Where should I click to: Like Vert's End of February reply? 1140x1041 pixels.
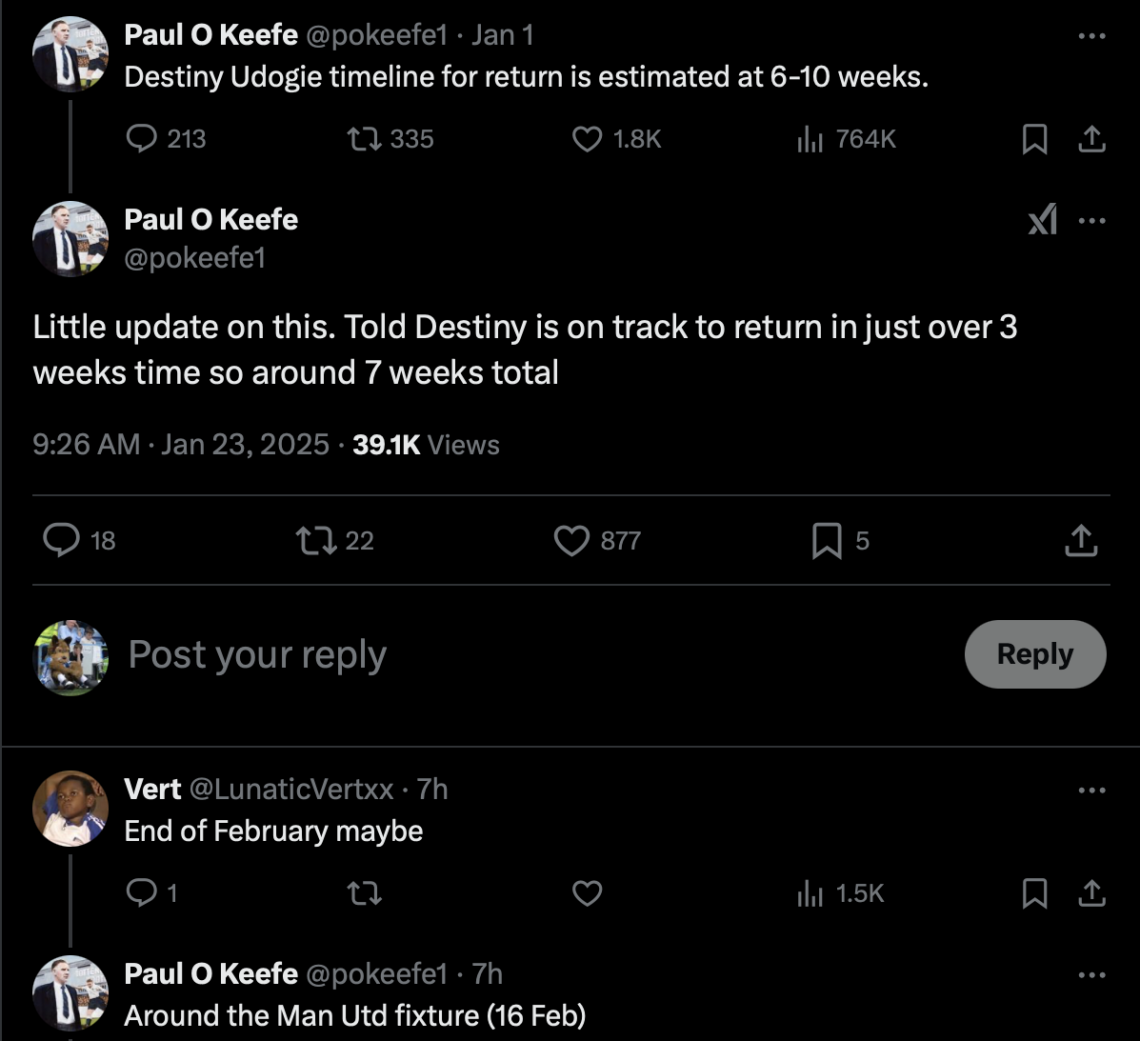pyautogui.click(x=587, y=893)
